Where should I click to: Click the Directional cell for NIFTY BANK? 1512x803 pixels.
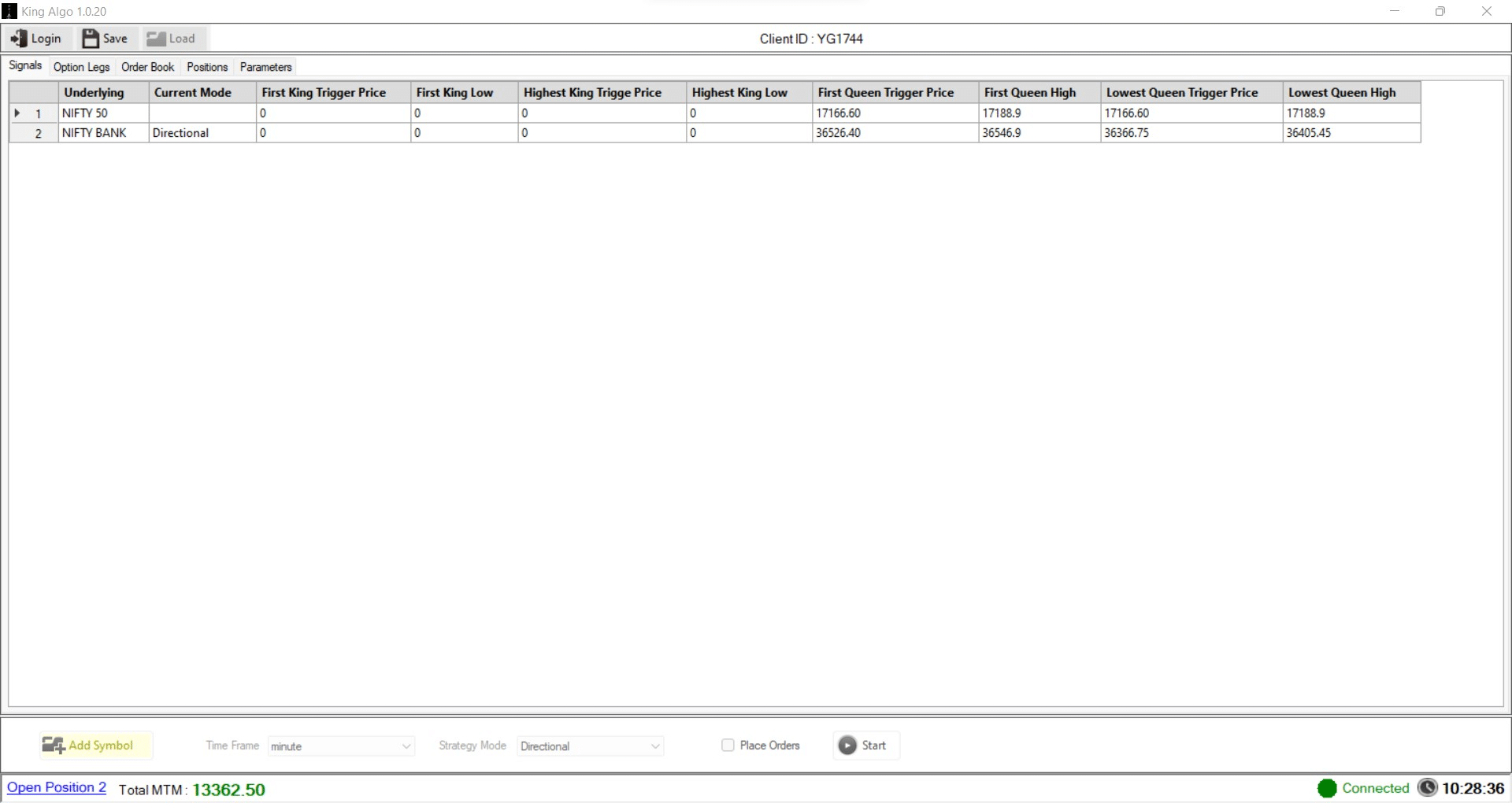coord(202,133)
